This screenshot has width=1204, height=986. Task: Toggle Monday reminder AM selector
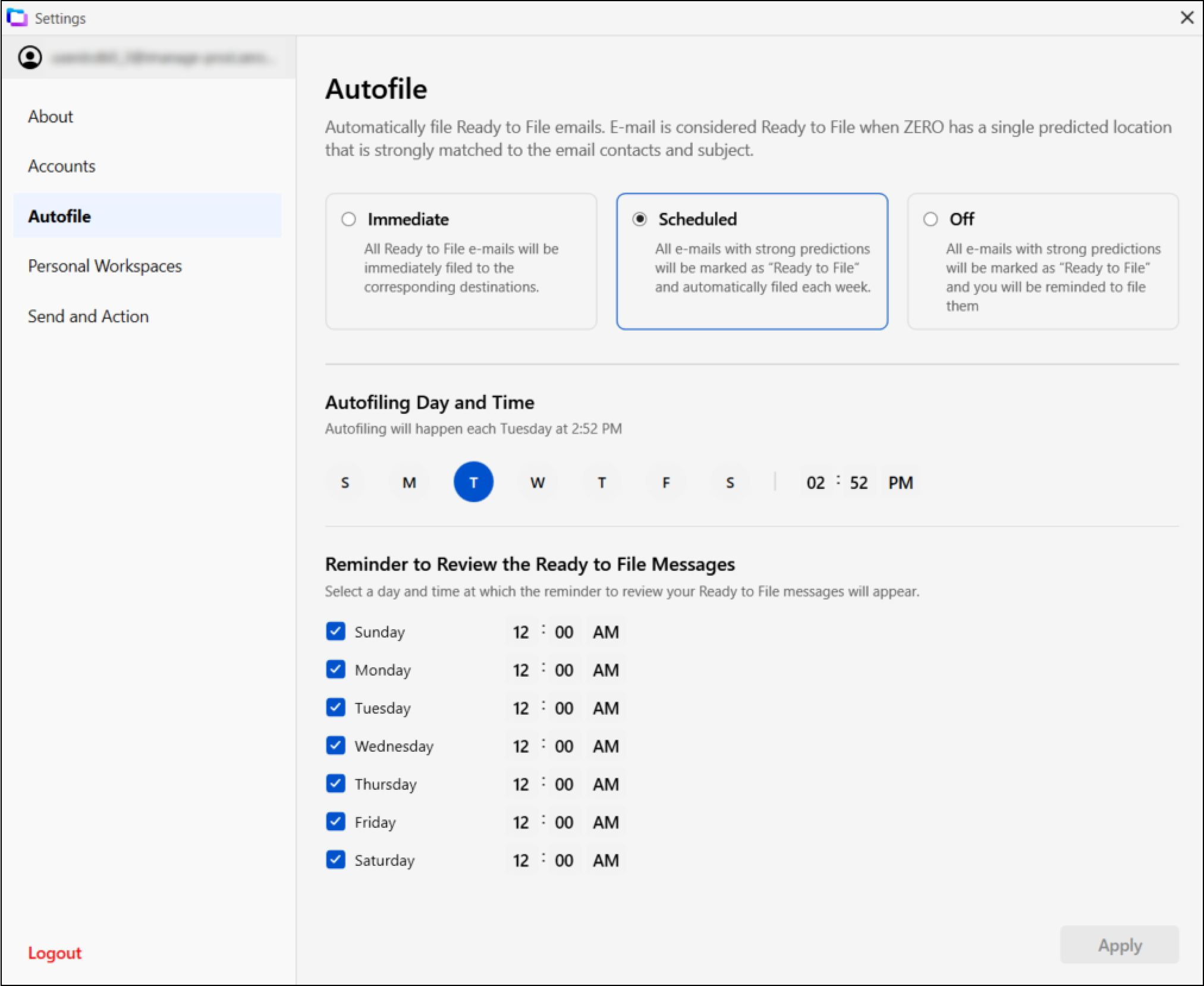coord(606,670)
